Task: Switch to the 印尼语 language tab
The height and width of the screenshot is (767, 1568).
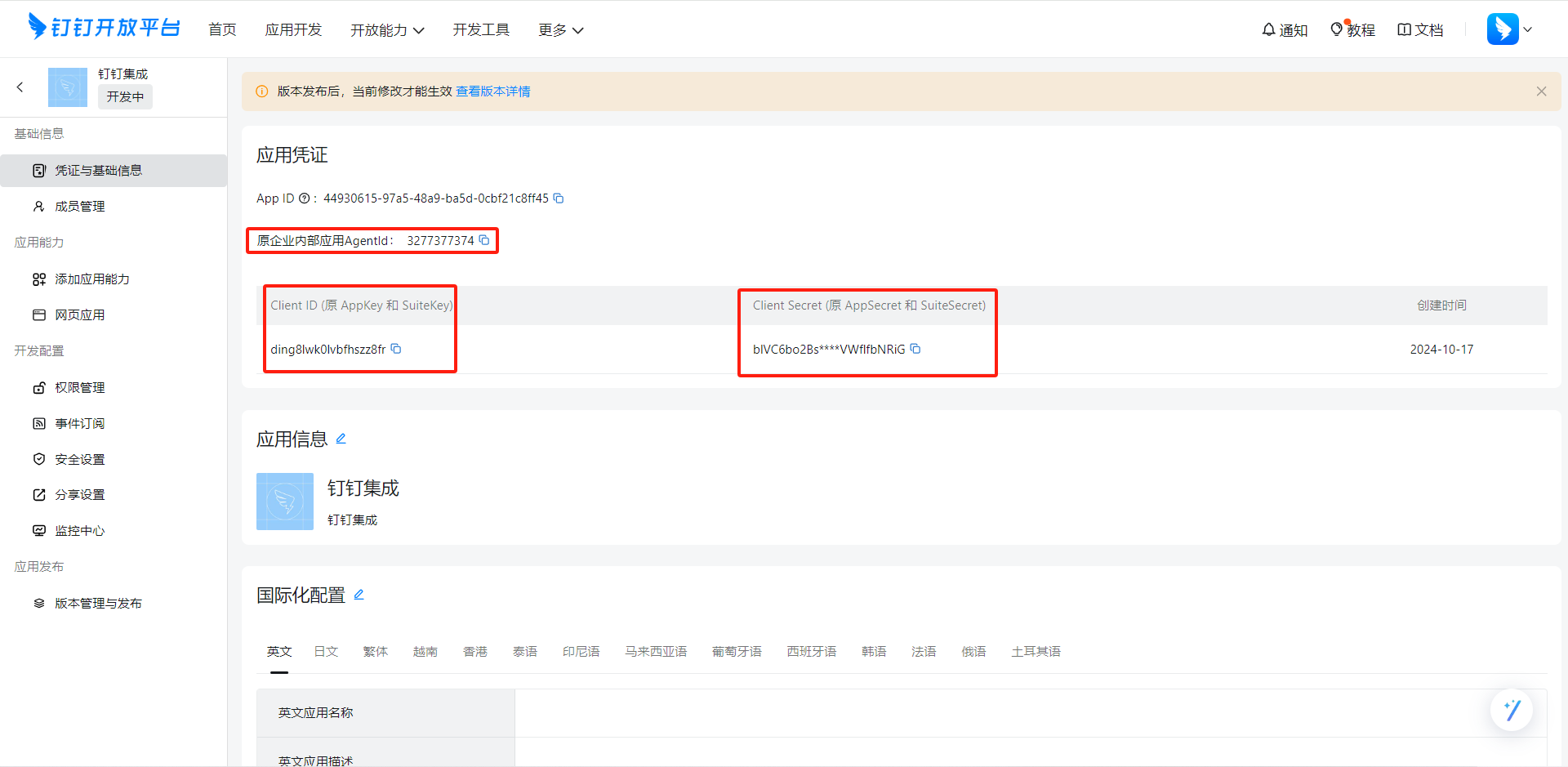Action: pyautogui.click(x=581, y=652)
